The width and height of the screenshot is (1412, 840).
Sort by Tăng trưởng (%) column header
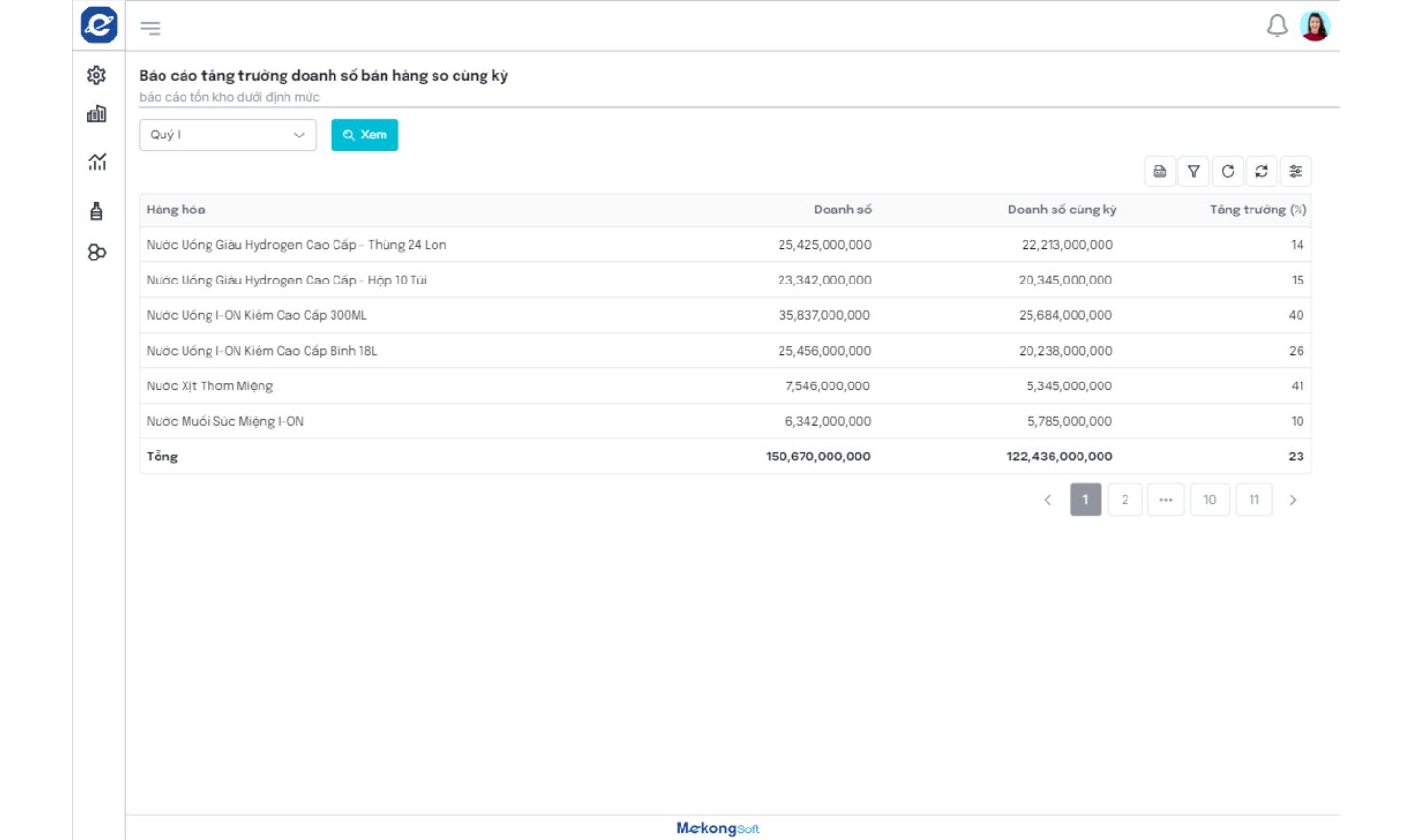[1257, 210]
